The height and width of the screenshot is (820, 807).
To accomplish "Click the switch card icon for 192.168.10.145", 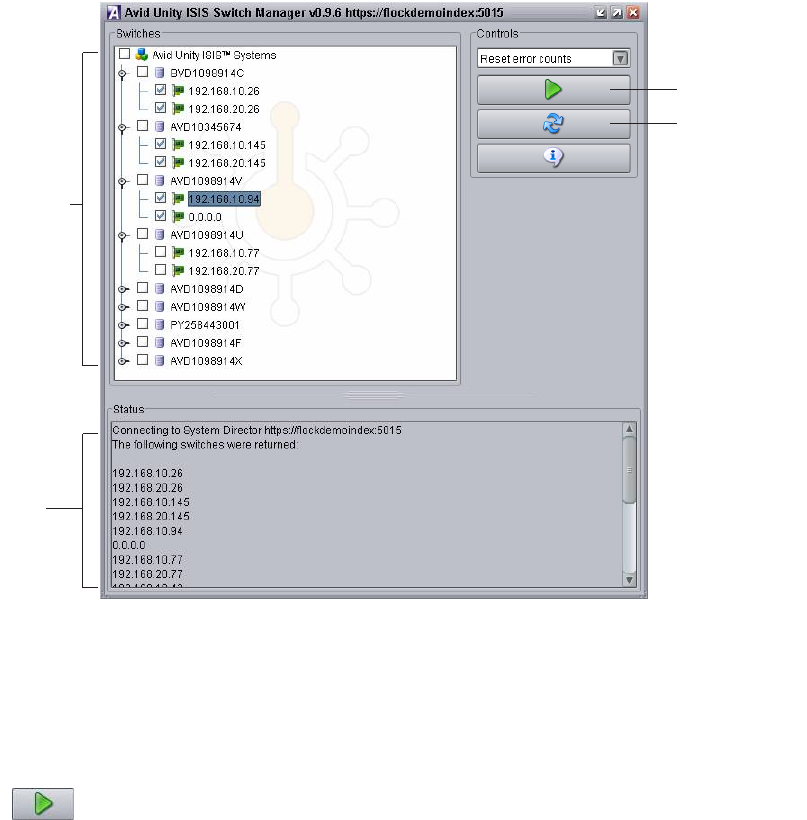I will click(178, 145).
